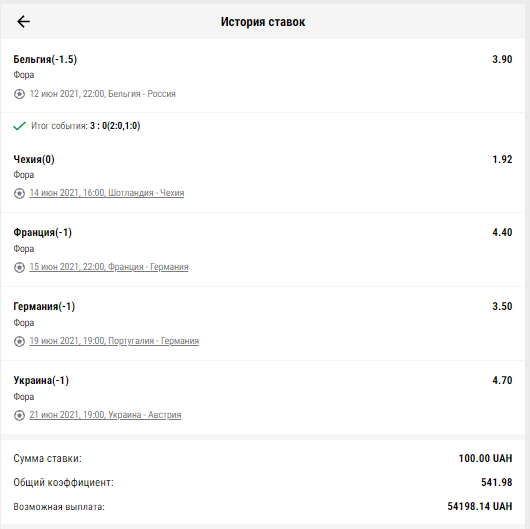Click soccer ball icon for Франция - Германия
The width and height of the screenshot is (530, 529).
[x=19, y=267]
